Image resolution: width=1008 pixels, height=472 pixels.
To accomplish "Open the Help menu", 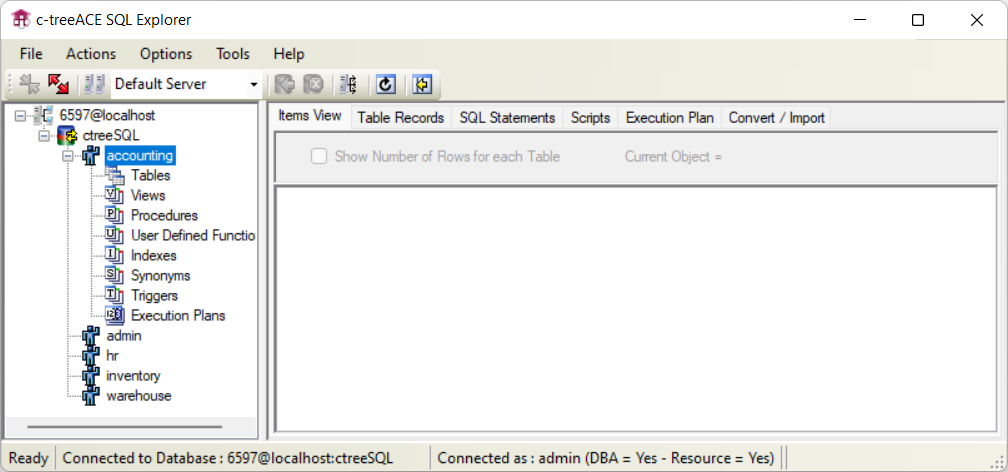I will click(x=289, y=54).
